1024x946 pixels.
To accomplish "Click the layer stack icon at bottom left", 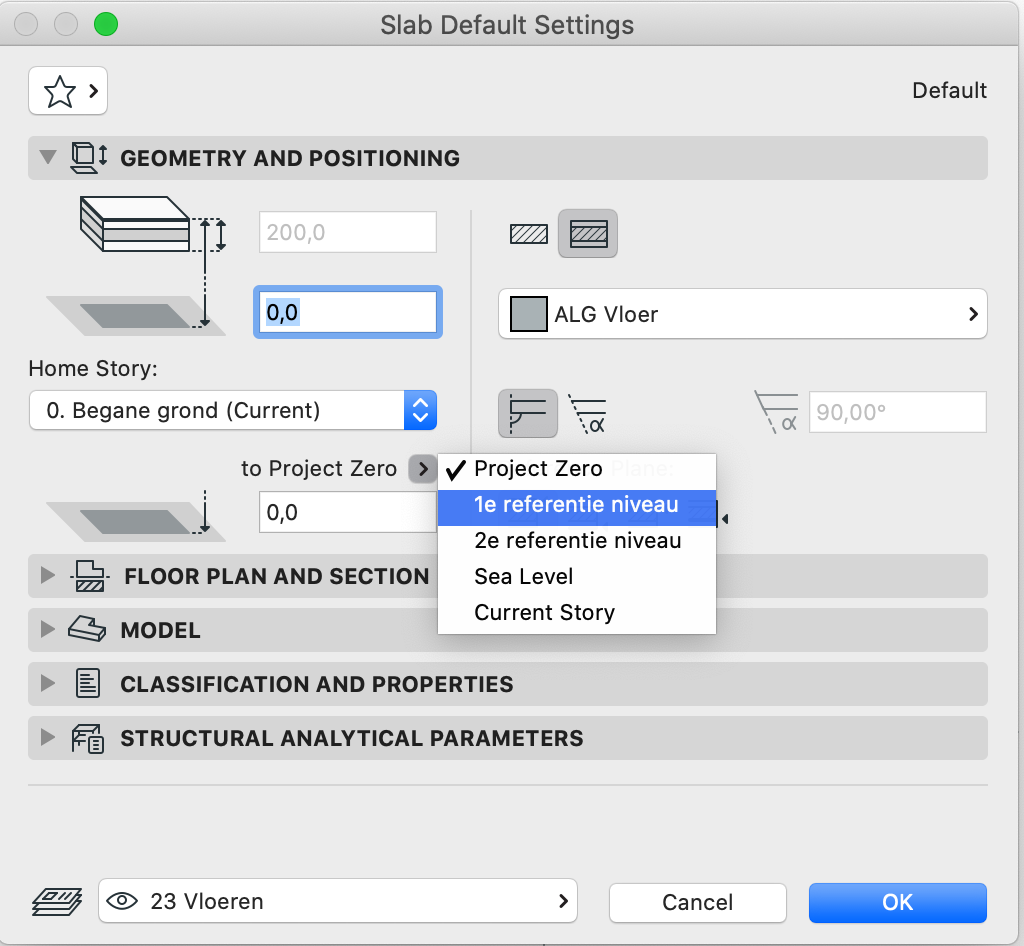I will [x=57, y=902].
